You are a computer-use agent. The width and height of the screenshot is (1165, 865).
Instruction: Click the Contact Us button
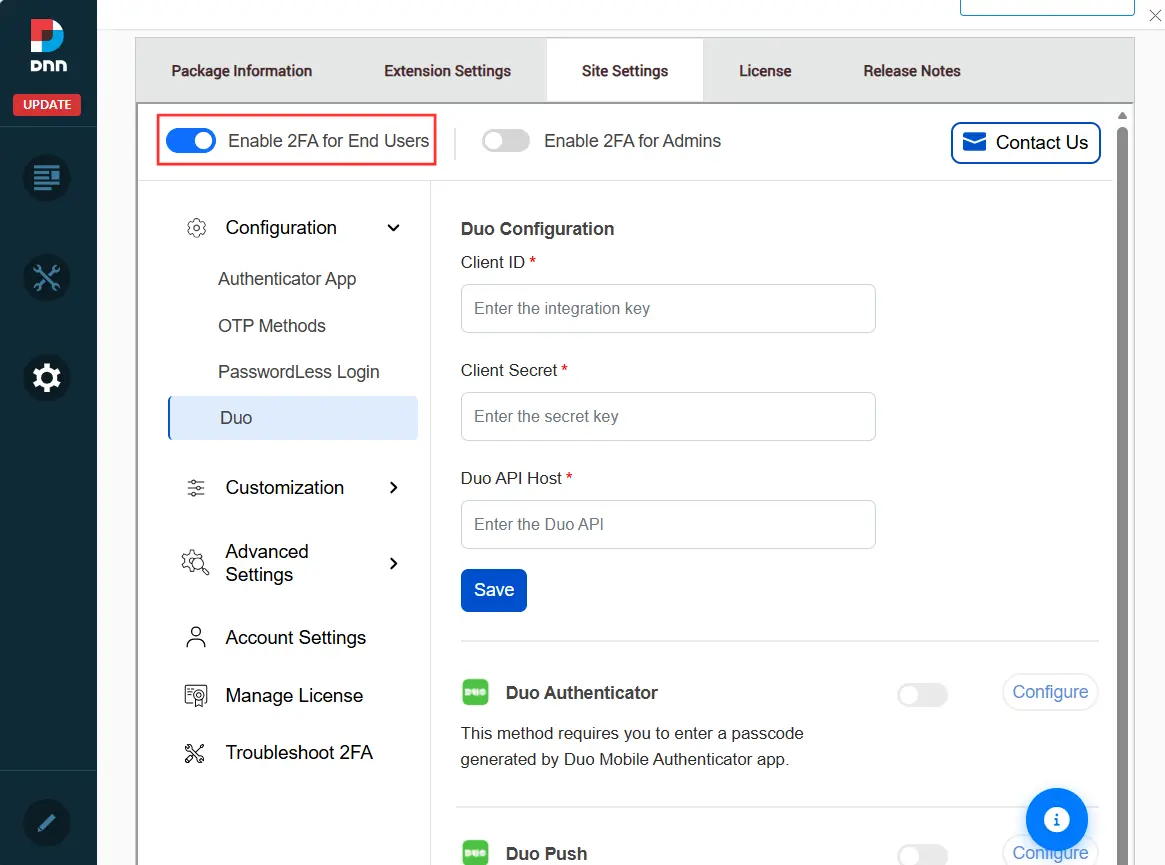point(1025,143)
